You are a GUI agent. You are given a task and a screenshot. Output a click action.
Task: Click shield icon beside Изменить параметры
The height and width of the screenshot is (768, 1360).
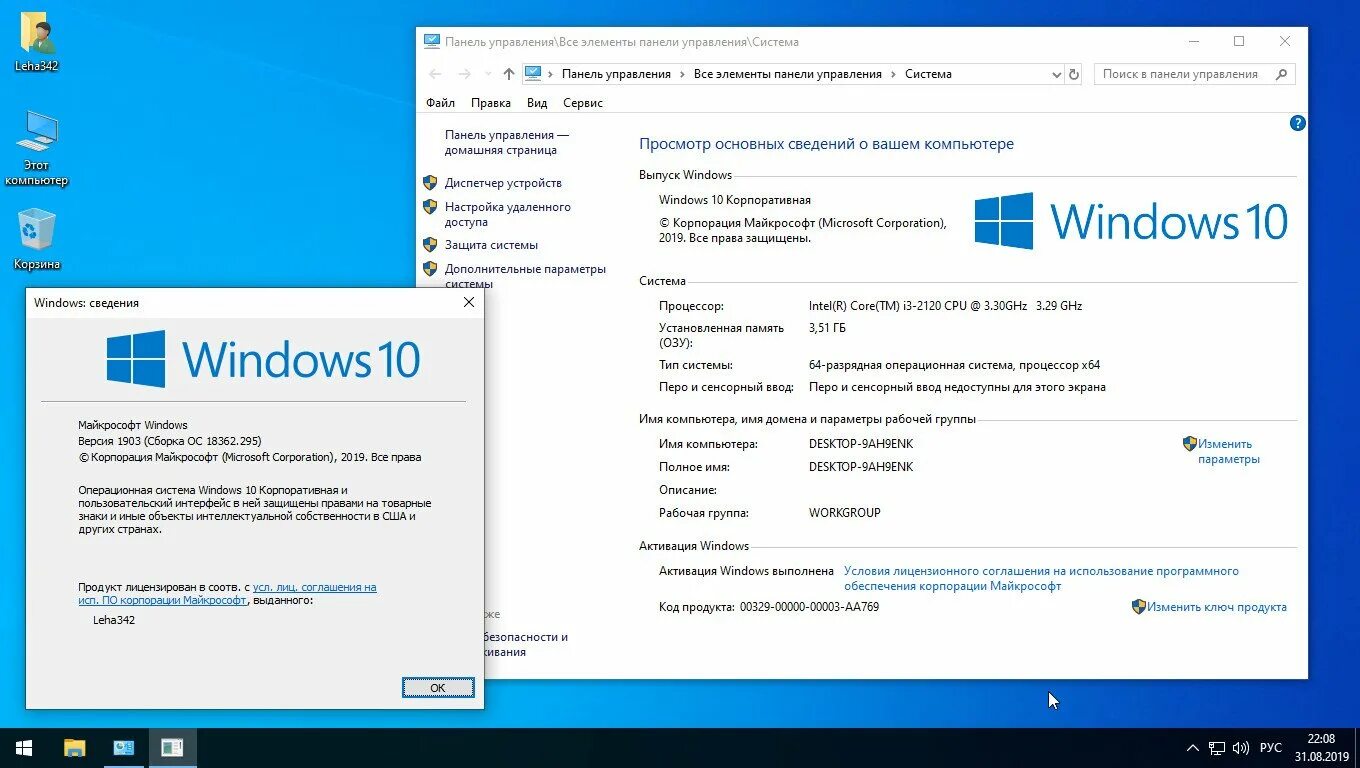[x=1190, y=443]
